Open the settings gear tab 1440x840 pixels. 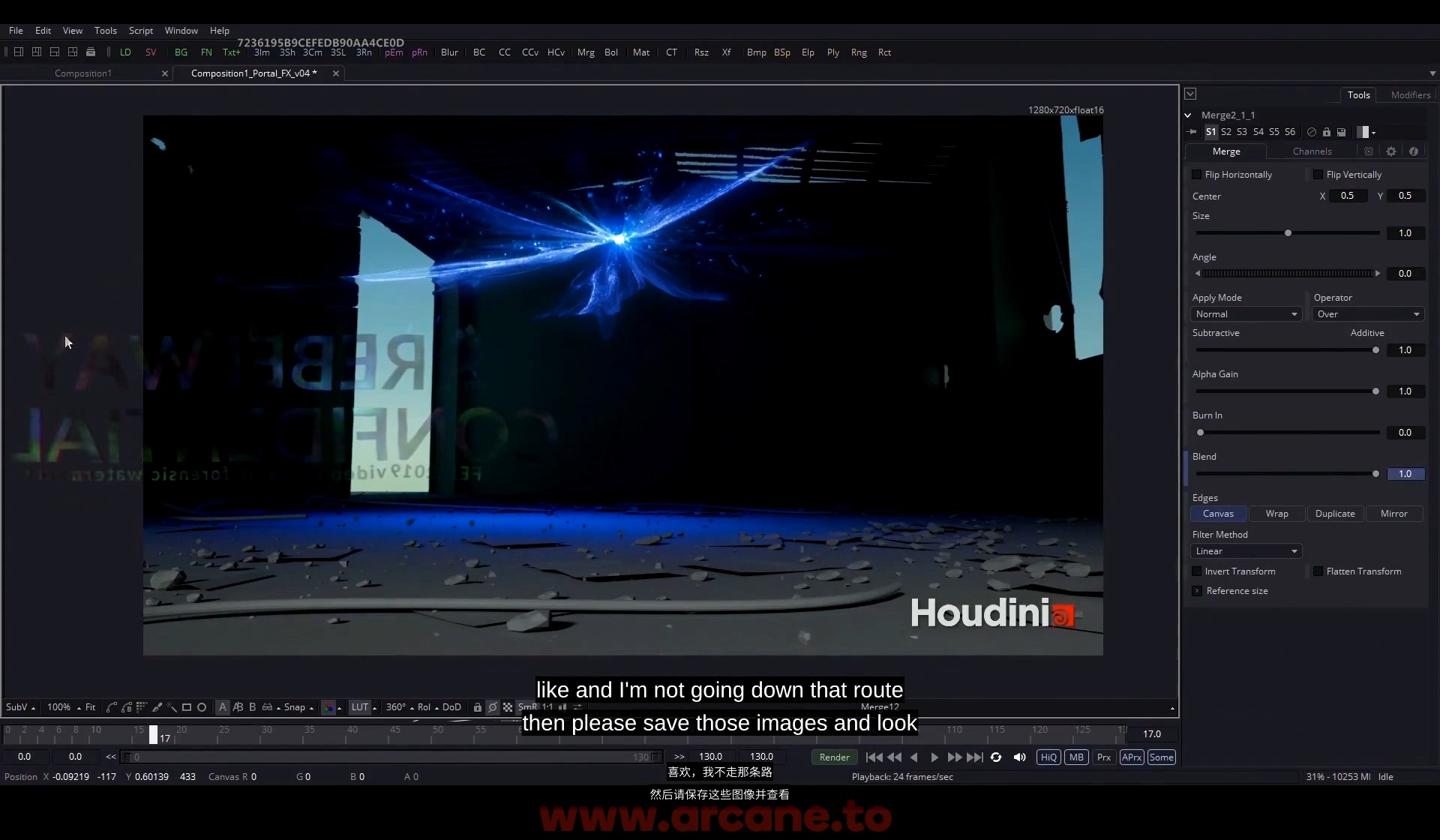[x=1390, y=151]
